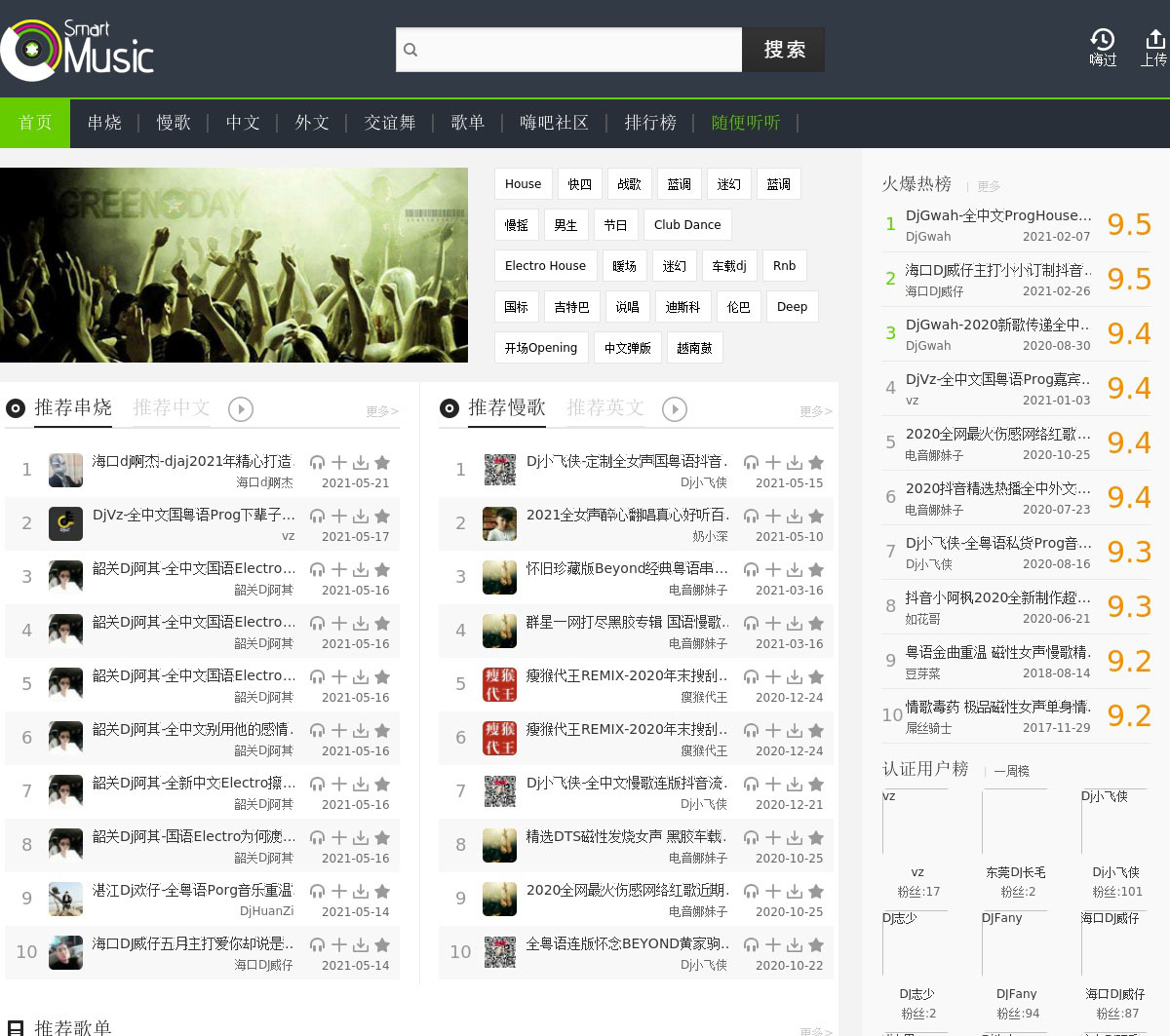Select the Club Dance genre tag
1170x1036 pixels.
coord(687,225)
